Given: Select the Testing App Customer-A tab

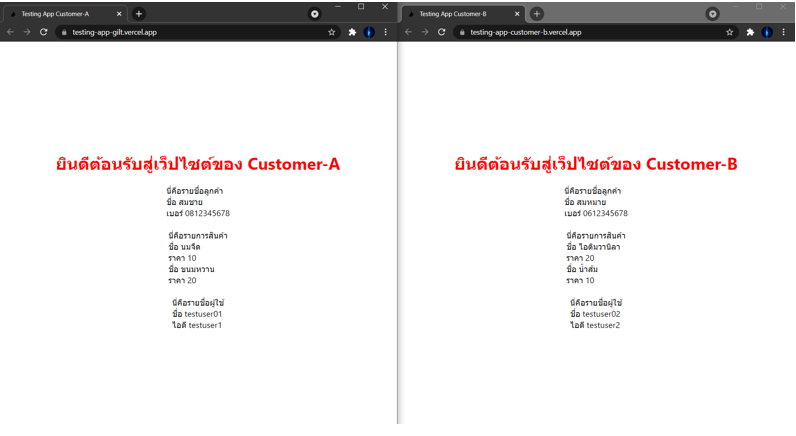Looking at the screenshot, I should point(64,14).
